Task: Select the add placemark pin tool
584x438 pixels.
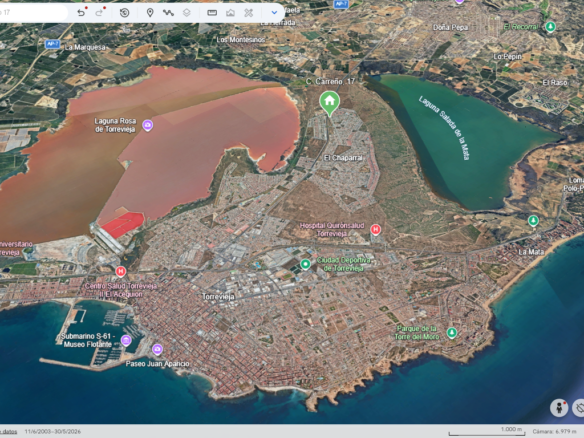Action: 150,13
